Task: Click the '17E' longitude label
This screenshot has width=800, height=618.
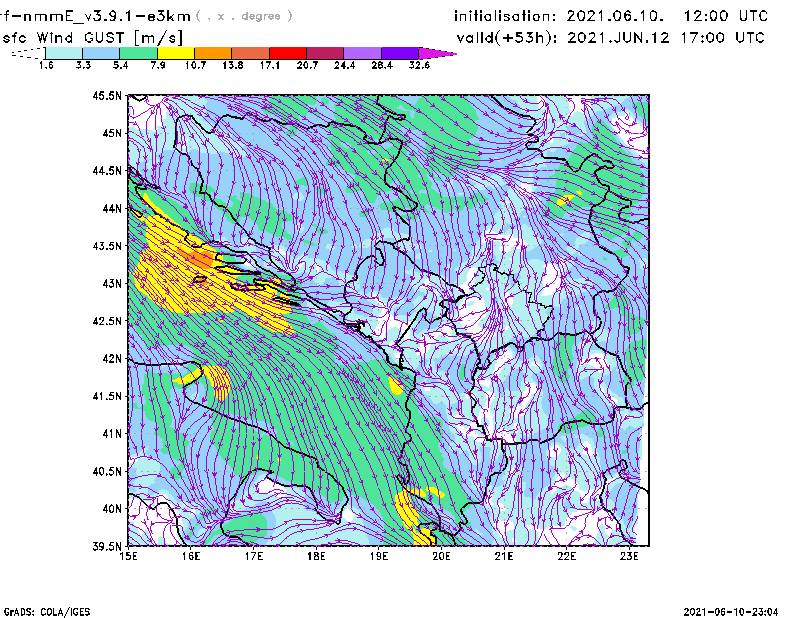Action: [x=254, y=556]
